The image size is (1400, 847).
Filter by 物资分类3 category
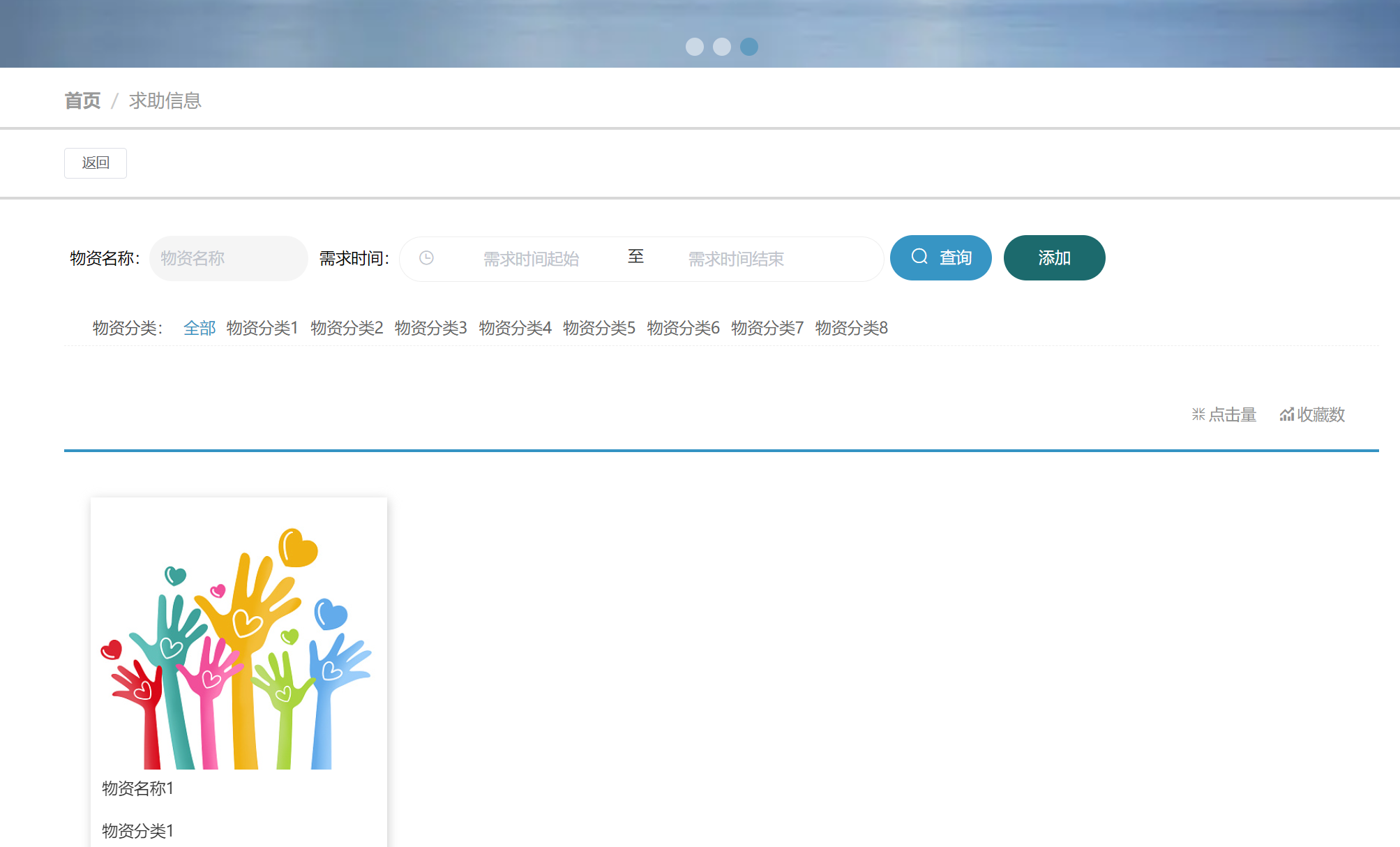[430, 328]
